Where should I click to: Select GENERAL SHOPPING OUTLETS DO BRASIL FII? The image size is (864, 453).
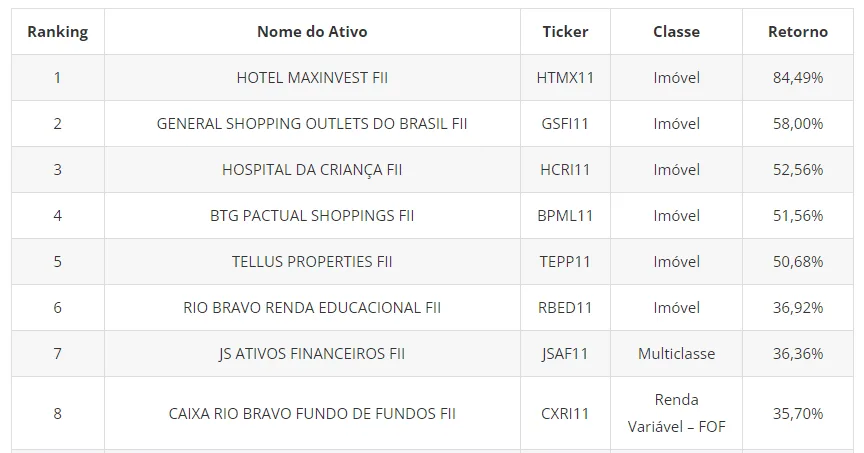[312, 123]
